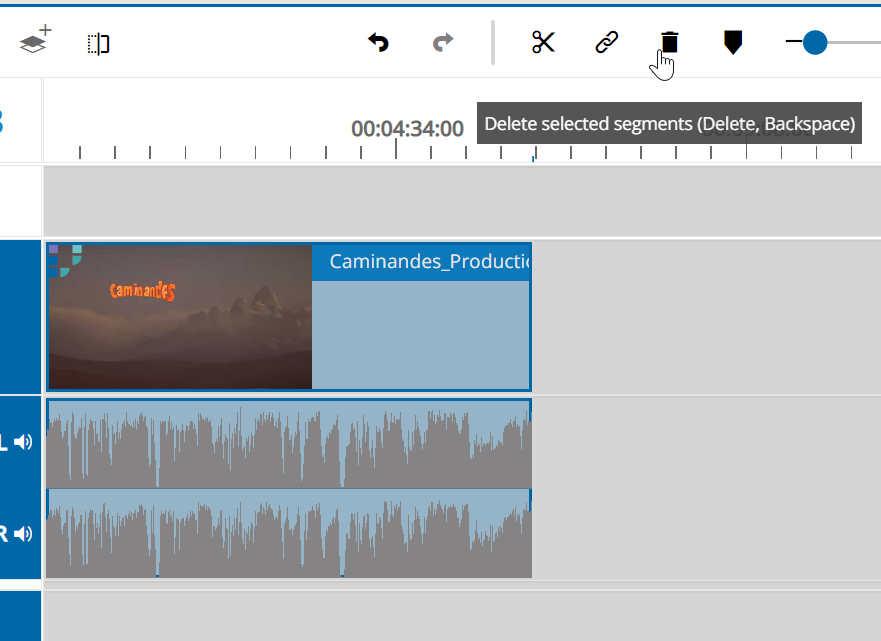Redo the last edit
The image size is (881, 641).
[442, 43]
